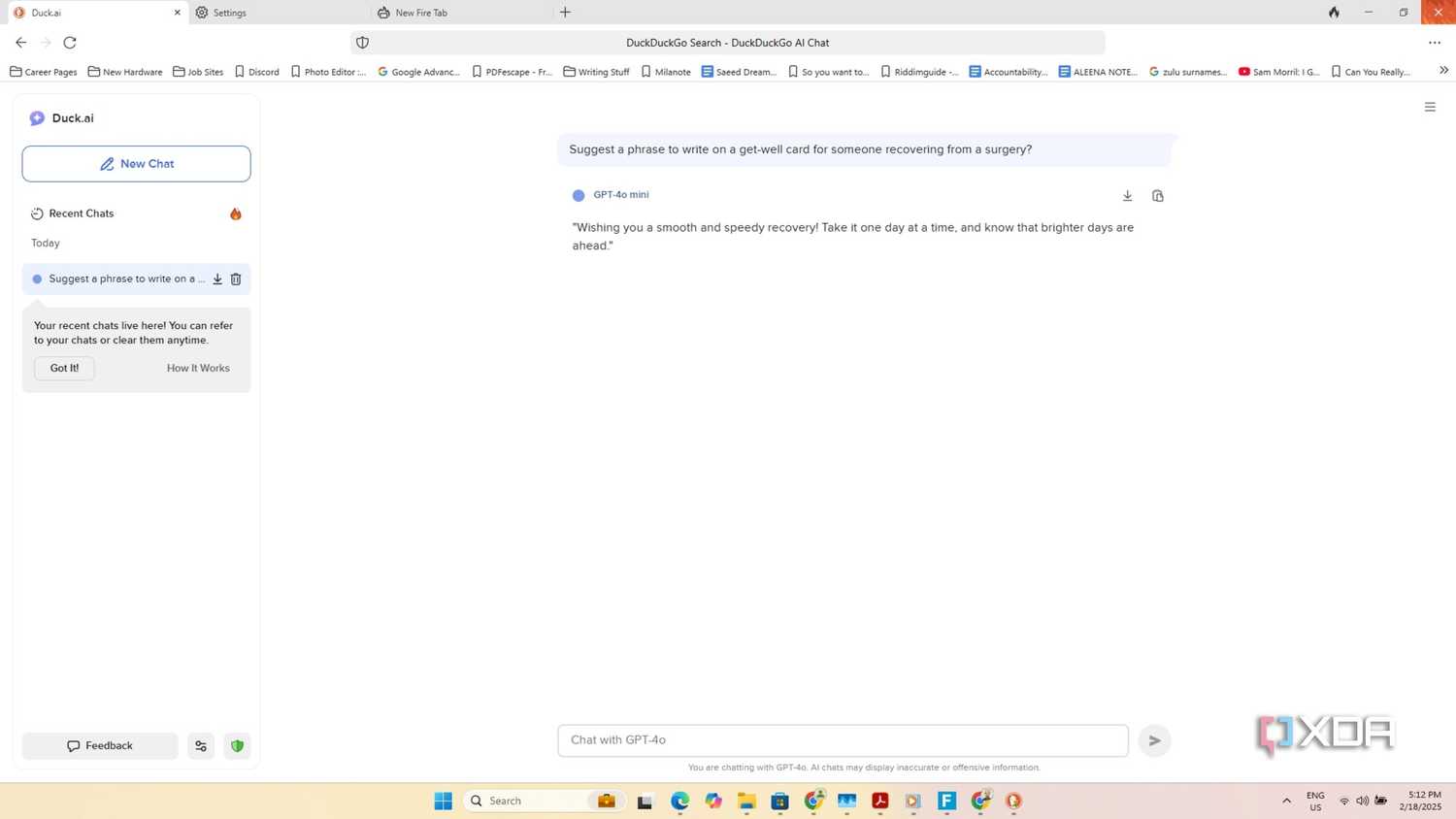The image size is (1456, 819).
Task: Reload the page
Action: [70, 43]
